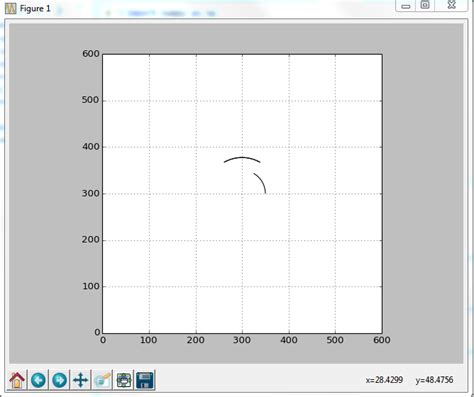Go back to the previous view
This screenshot has width=474, height=397.
tap(38, 380)
